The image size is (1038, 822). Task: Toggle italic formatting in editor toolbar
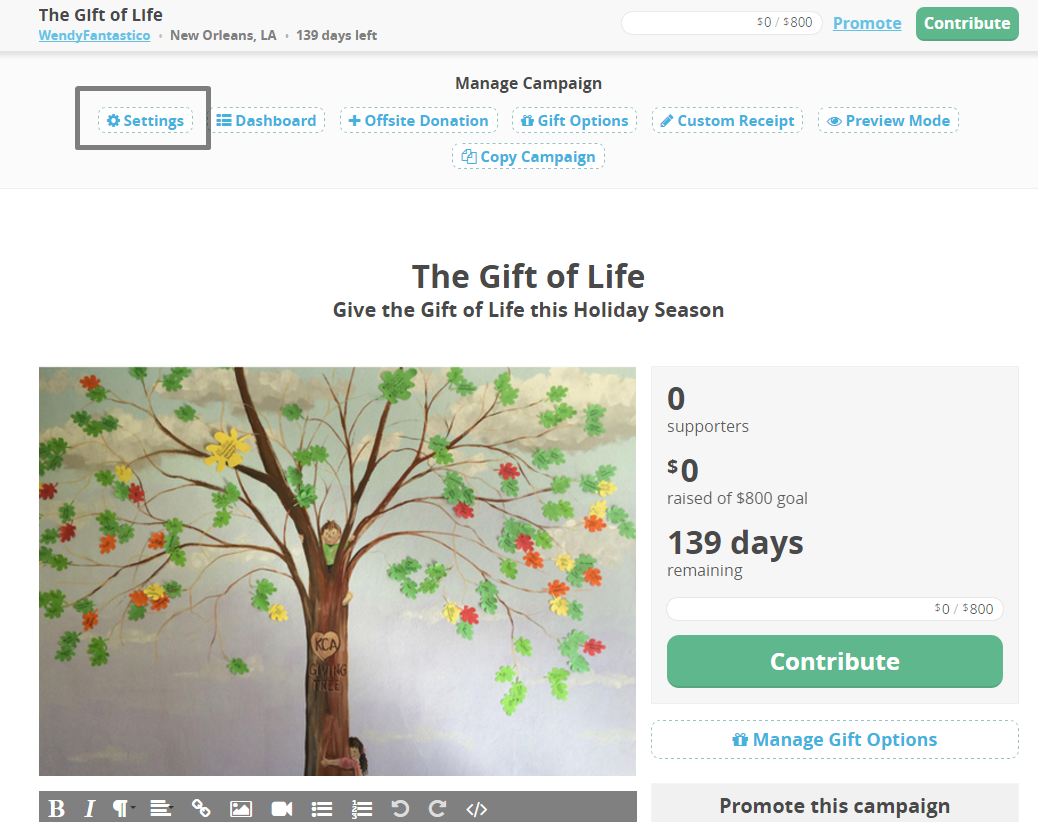click(x=89, y=808)
